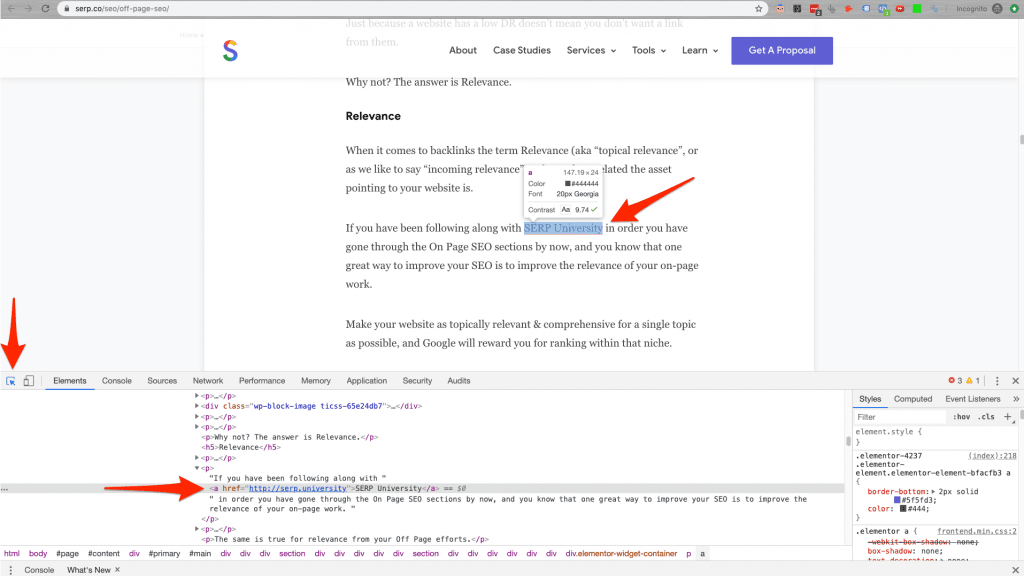Switch to the Sources tab

[x=162, y=381]
